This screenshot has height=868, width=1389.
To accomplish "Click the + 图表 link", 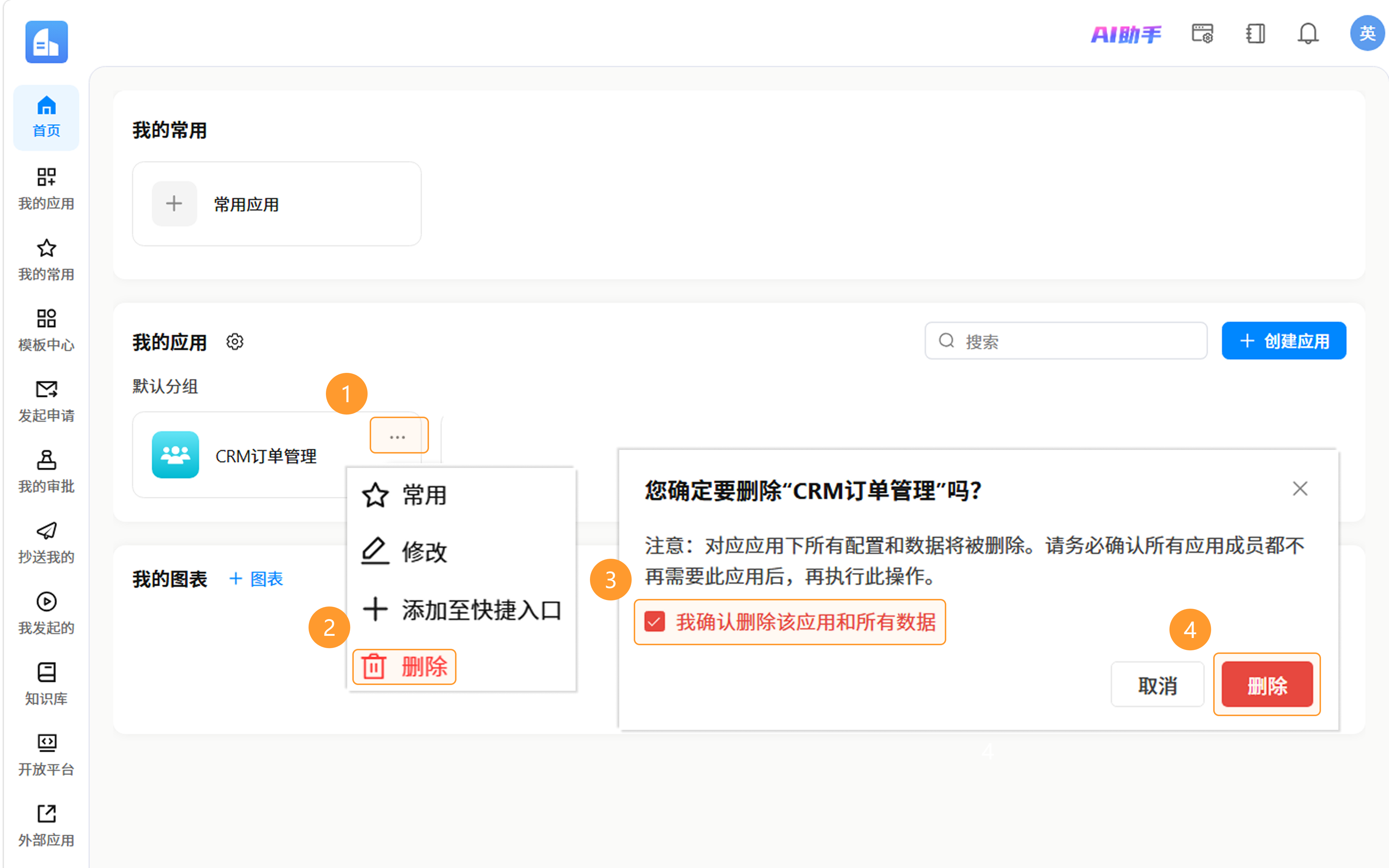I will (x=256, y=579).
